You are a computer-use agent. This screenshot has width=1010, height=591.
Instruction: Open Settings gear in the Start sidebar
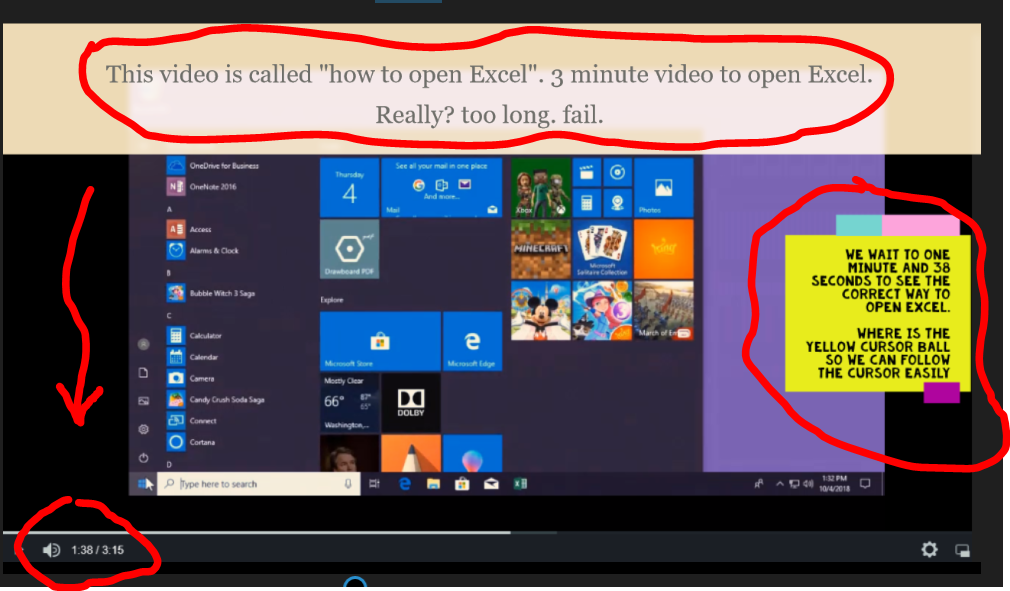coord(144,429)
